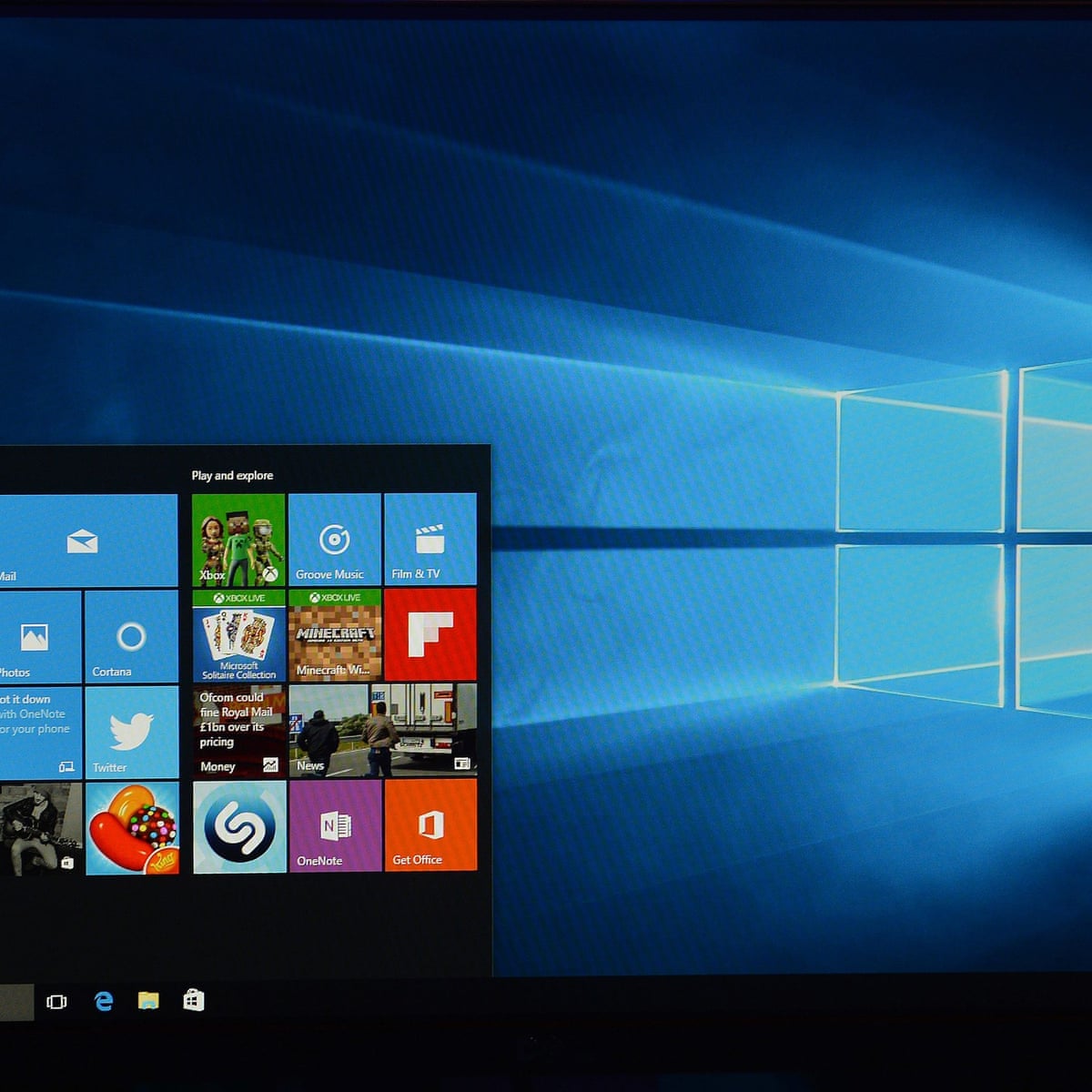Open the Store from the taskbar
The height and width of the screenshot is (1092, 1092).
click(x=193, y=1001)
